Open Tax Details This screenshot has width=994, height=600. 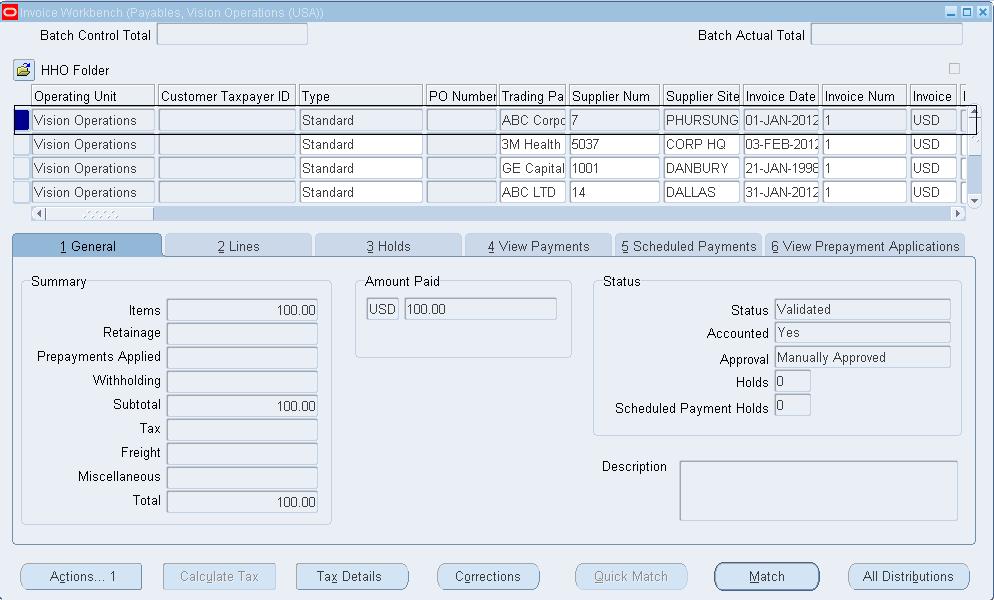tap(352, 576)
